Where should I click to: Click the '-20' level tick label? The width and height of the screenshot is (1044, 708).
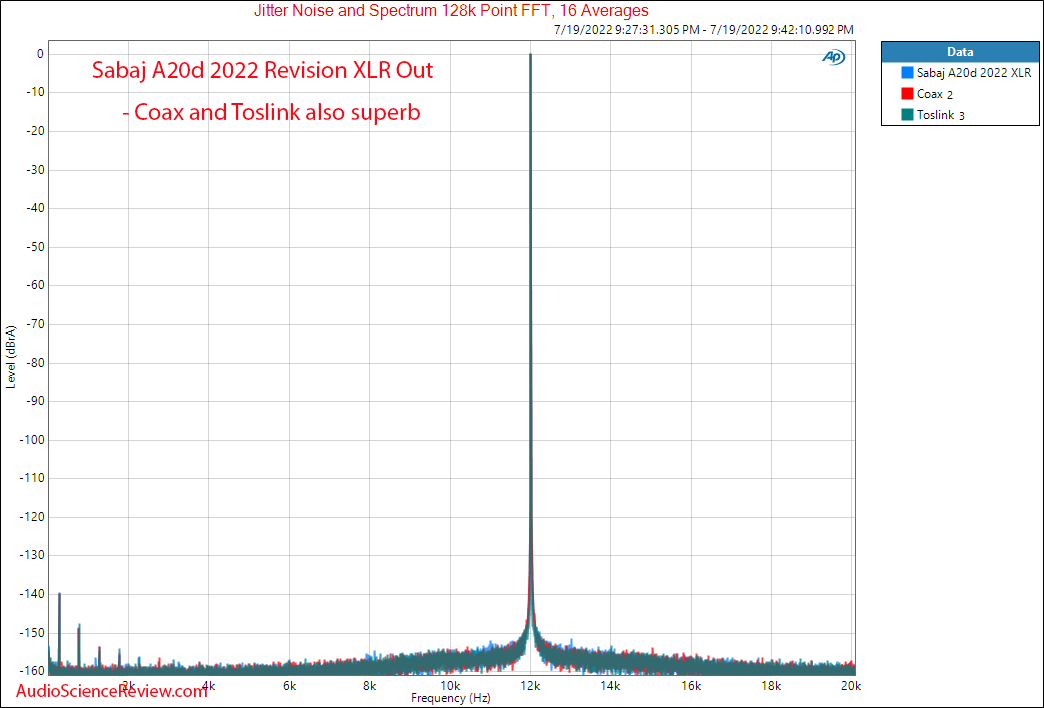pyautogui.click(x=35, y=131)
